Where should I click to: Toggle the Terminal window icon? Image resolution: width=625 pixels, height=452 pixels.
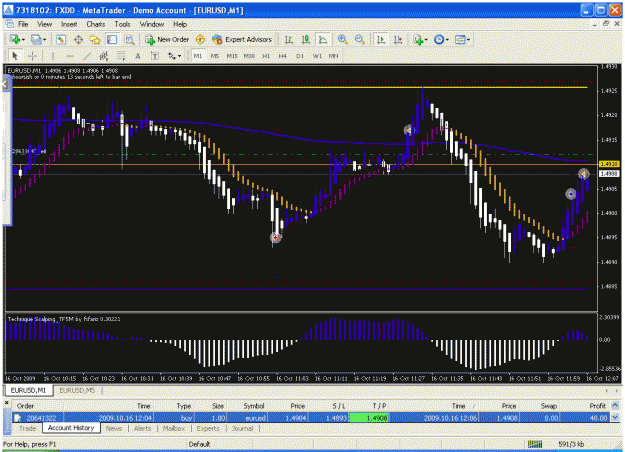[x=112, y=39]
